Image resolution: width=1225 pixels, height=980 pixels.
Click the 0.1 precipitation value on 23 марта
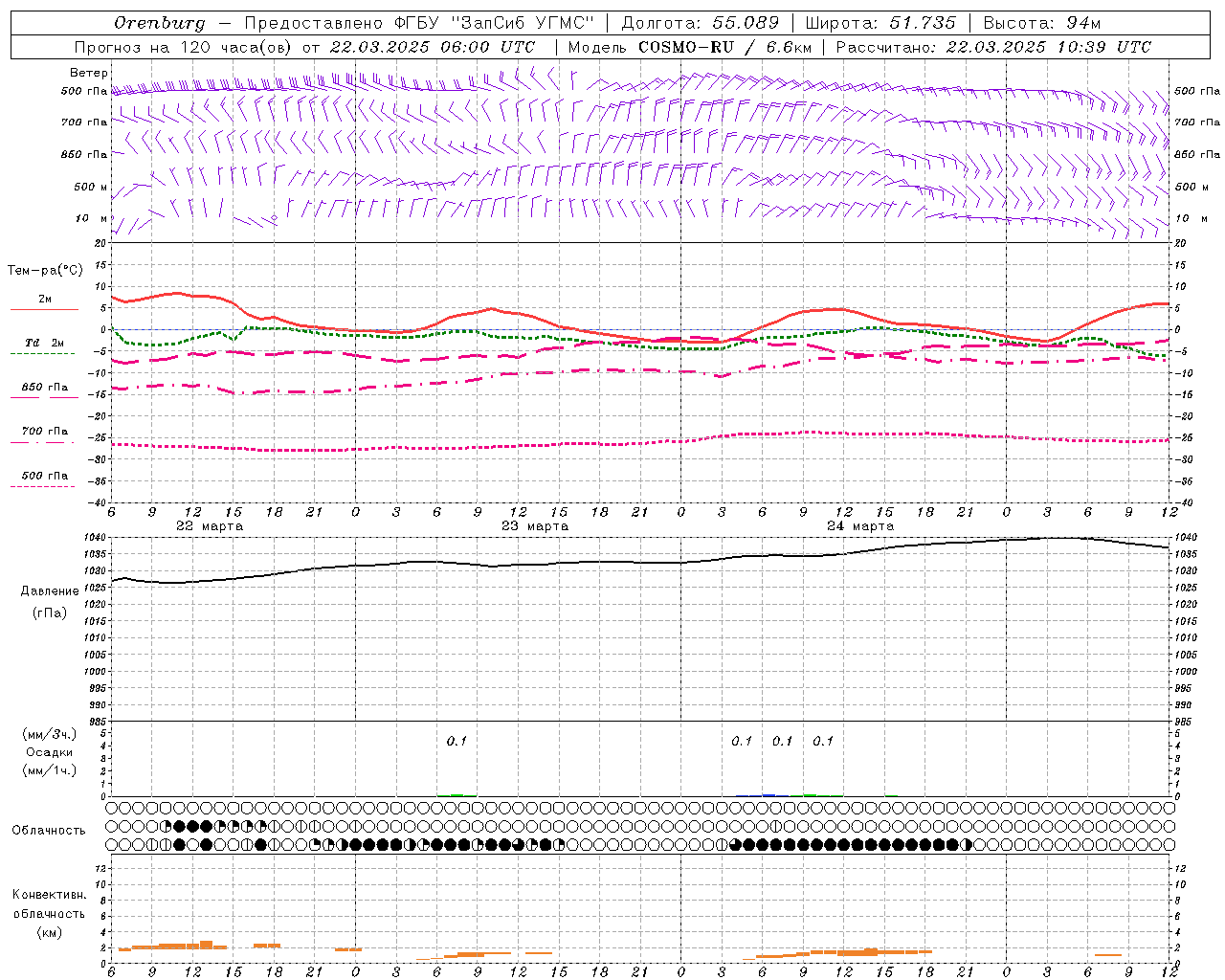point(457,741)
